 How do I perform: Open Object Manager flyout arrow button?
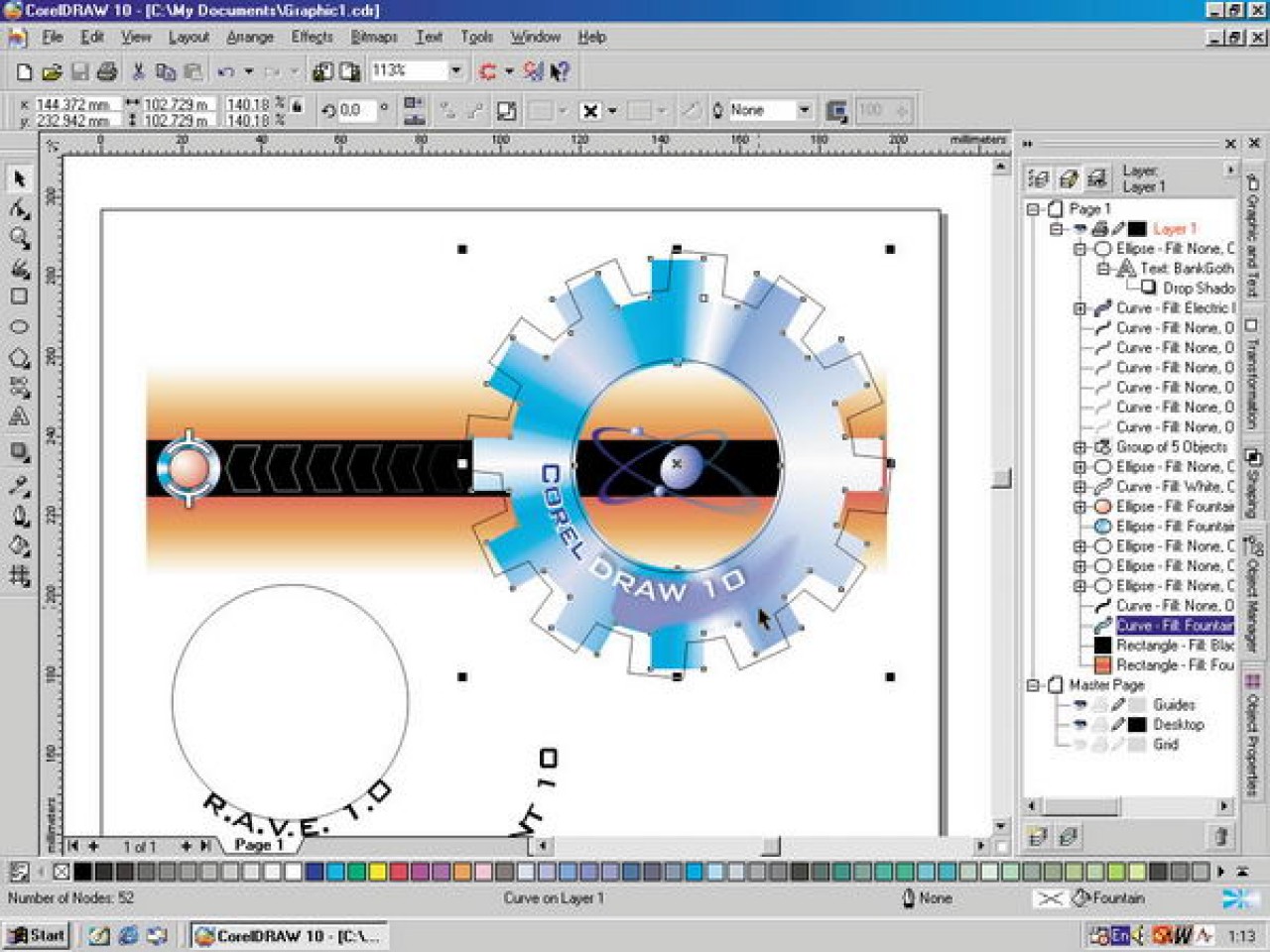(x=1230, y=171)
